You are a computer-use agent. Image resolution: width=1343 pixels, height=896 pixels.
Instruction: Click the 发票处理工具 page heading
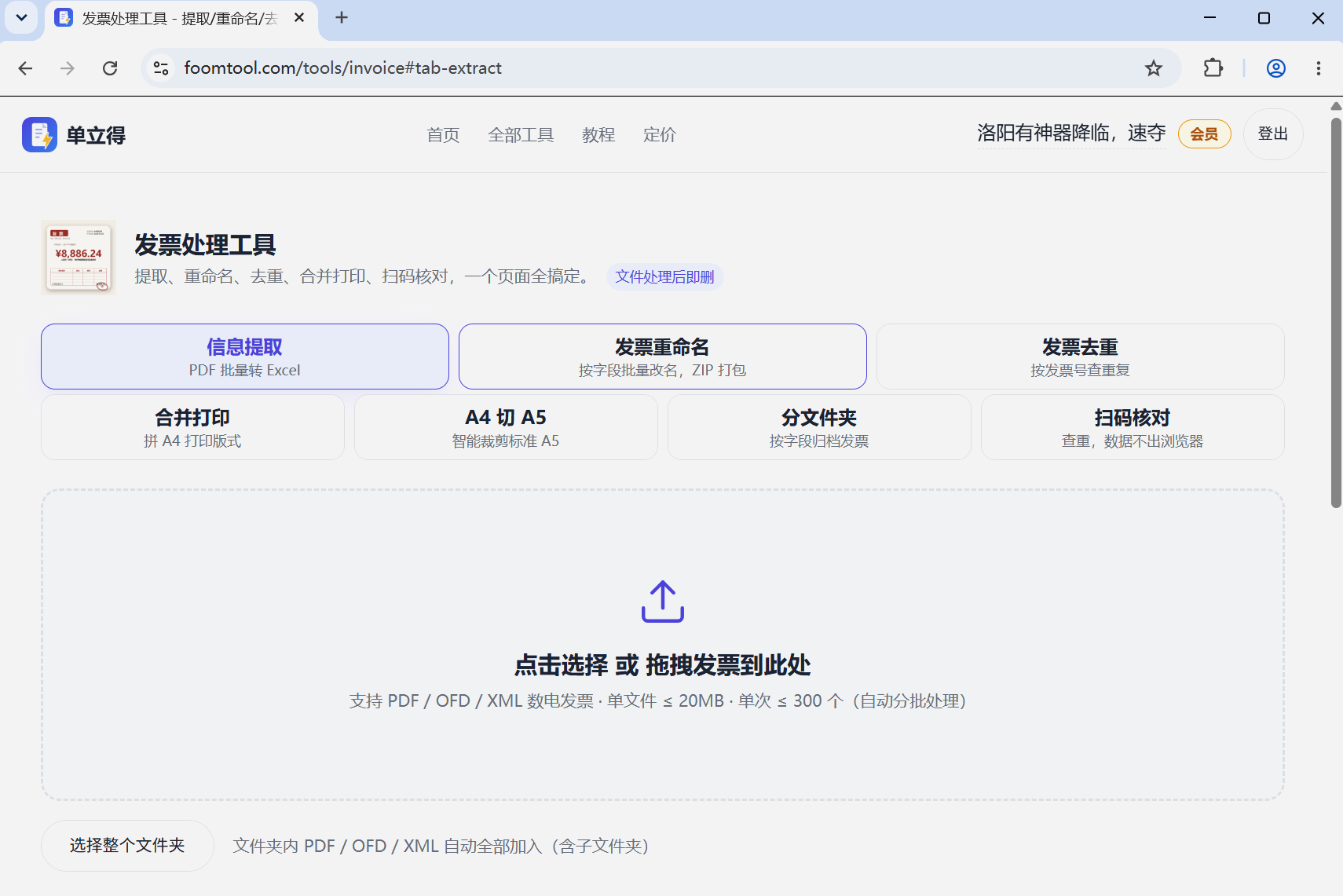pos(205,245)
